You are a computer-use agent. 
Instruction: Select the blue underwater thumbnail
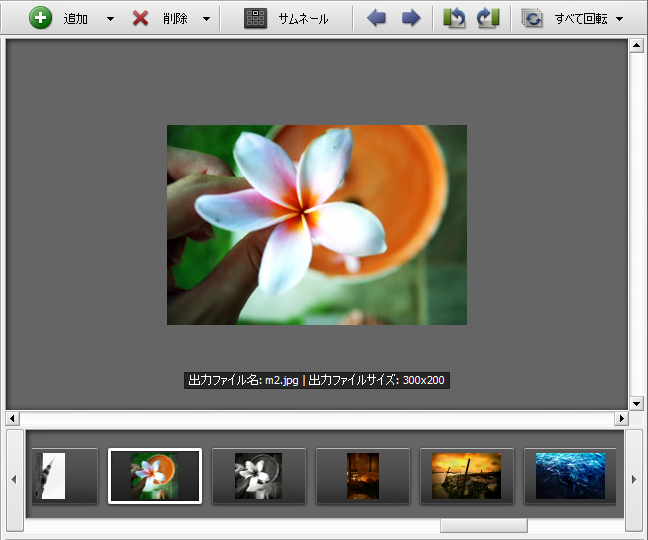pos(570,476)
